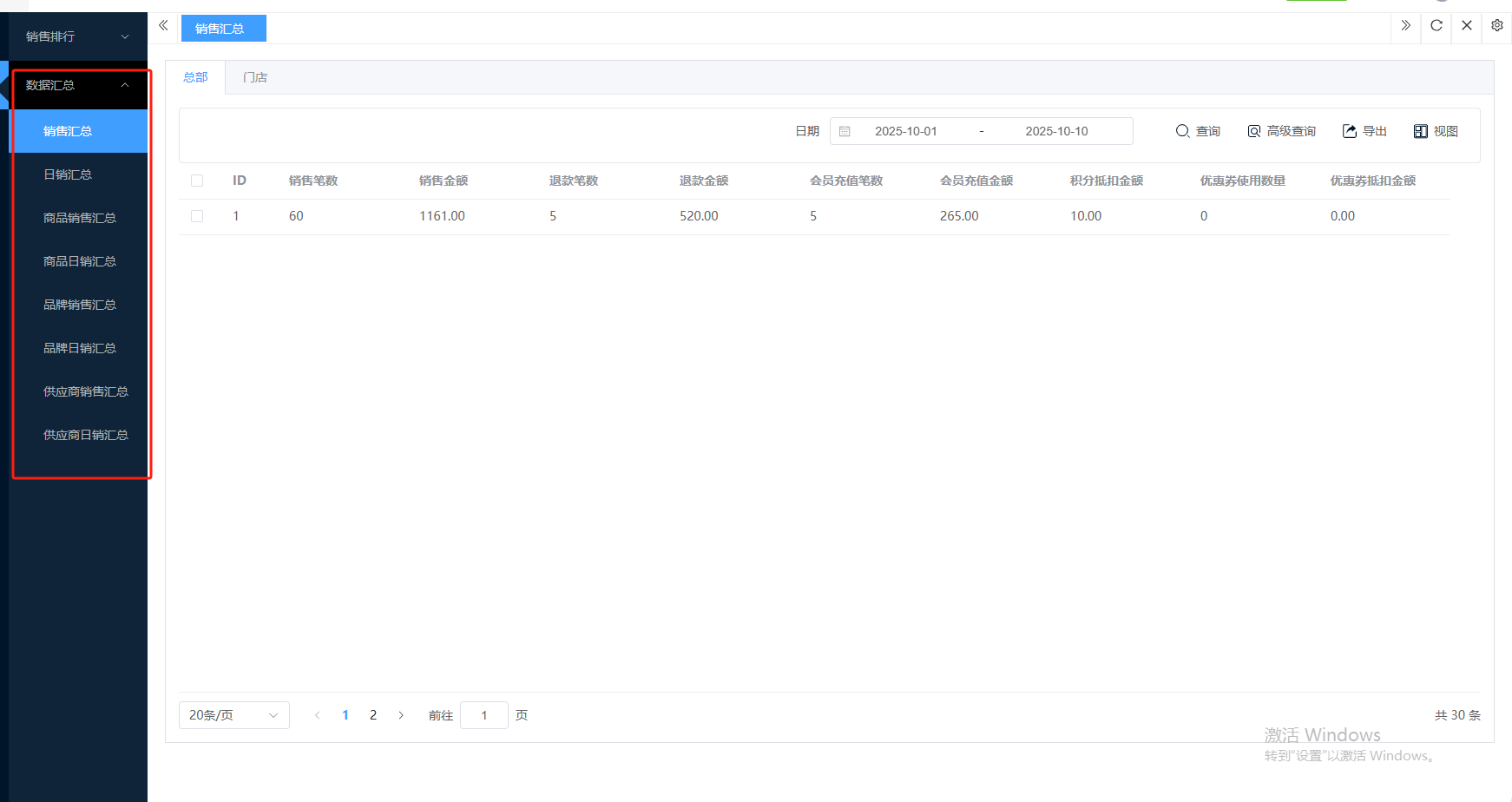The image size is (1512, 802).
Task: Click the close tabs X icon
Action: (1467, 26)
